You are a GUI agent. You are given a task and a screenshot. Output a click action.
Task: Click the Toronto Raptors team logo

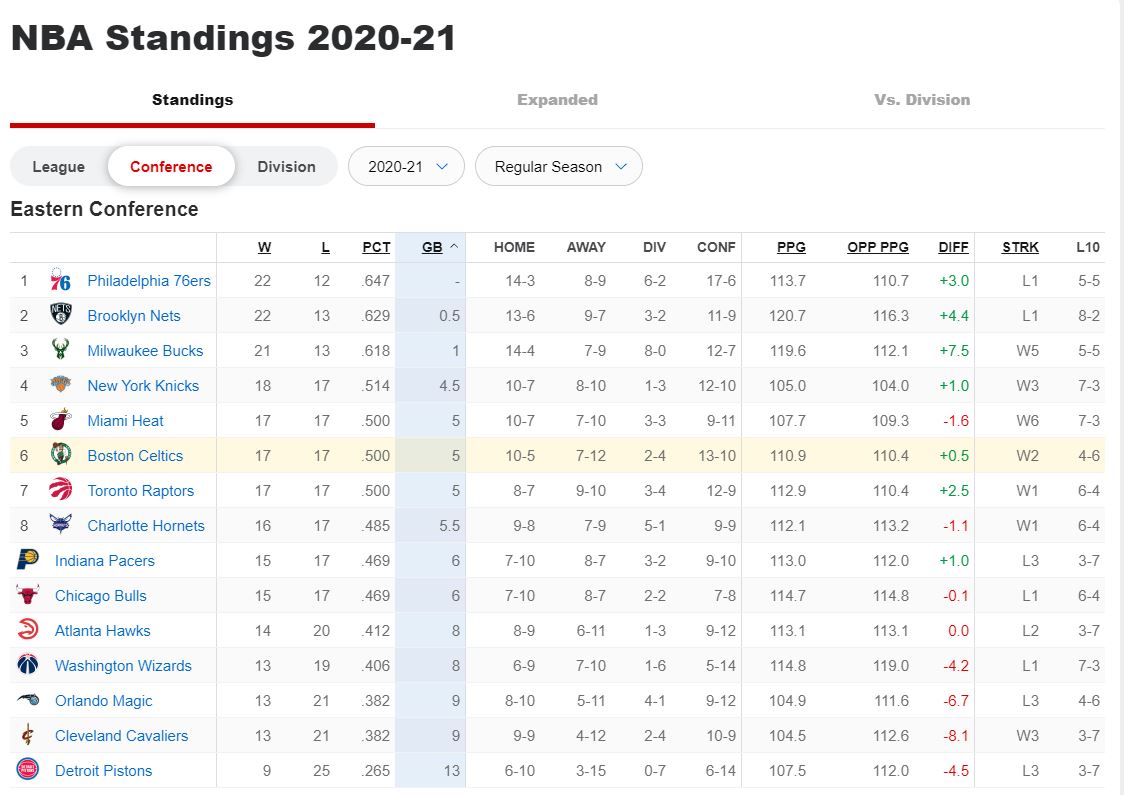click(x=61, y=490)
